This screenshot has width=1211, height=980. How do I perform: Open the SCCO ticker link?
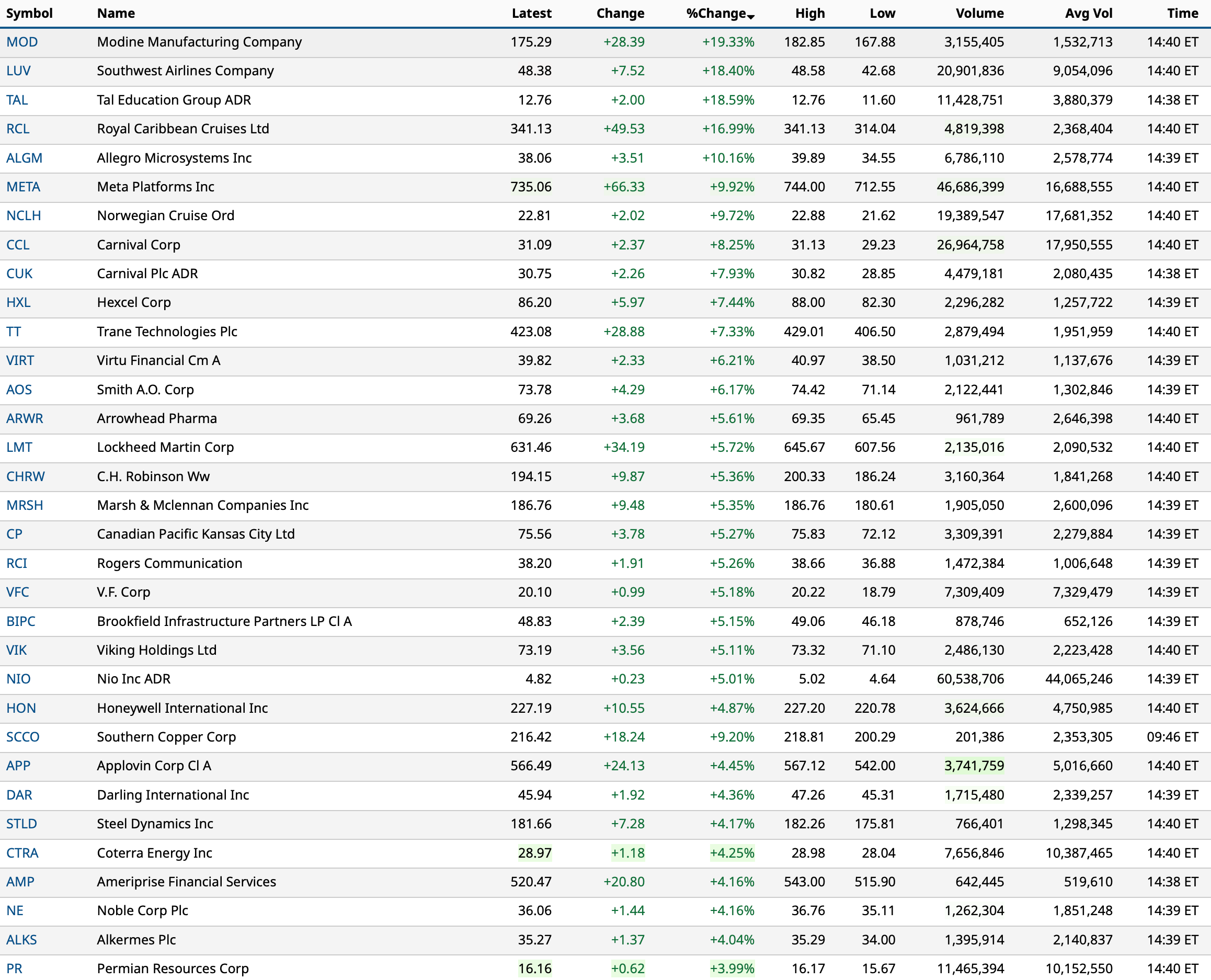23,737
